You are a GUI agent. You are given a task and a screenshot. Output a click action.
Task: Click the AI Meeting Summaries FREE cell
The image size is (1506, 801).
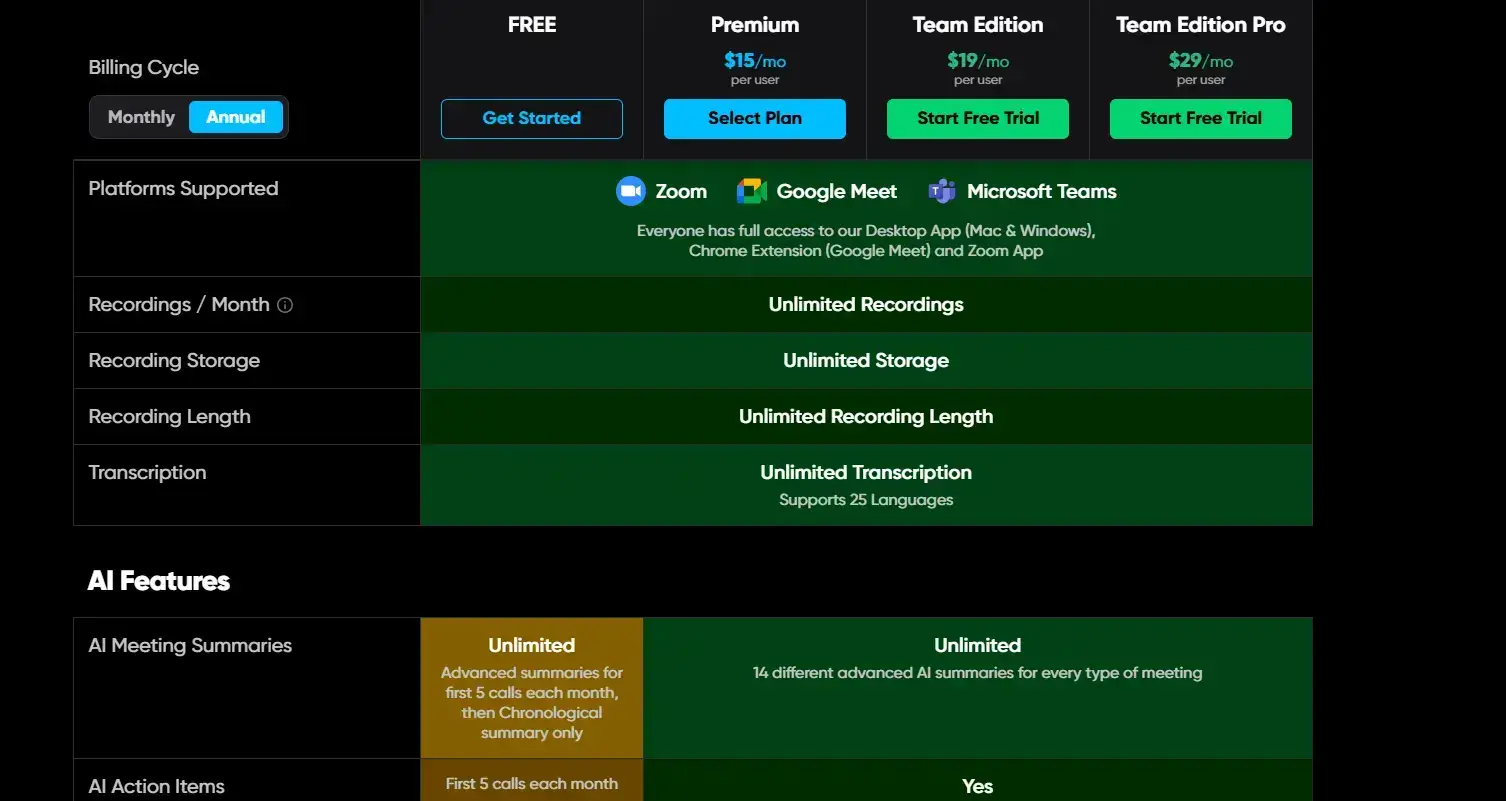click(x=531, y=688)
